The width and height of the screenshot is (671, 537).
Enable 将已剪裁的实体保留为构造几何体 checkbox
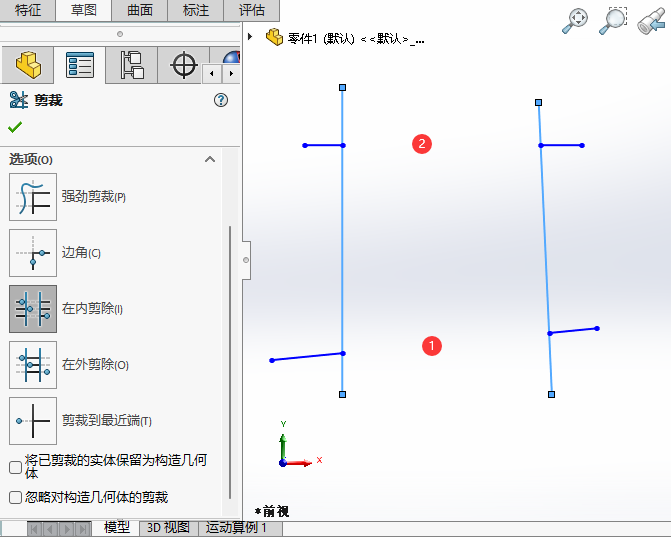pyautogui.click(x=15, y=467)
